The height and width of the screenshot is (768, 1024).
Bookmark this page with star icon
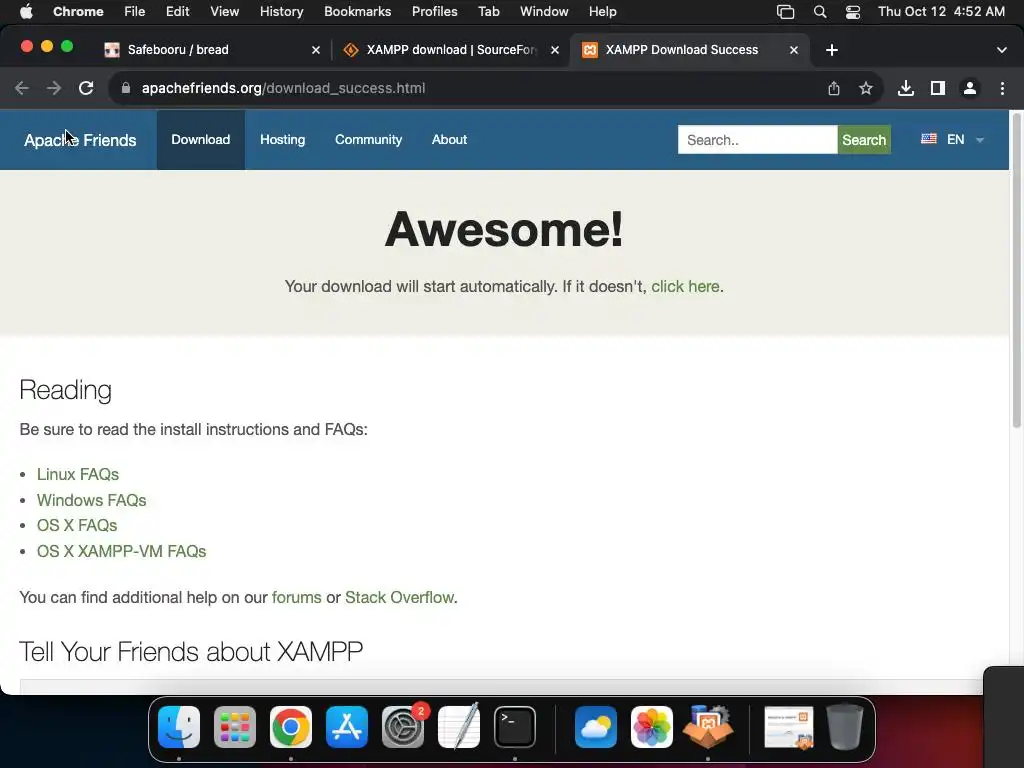point(866,88)
